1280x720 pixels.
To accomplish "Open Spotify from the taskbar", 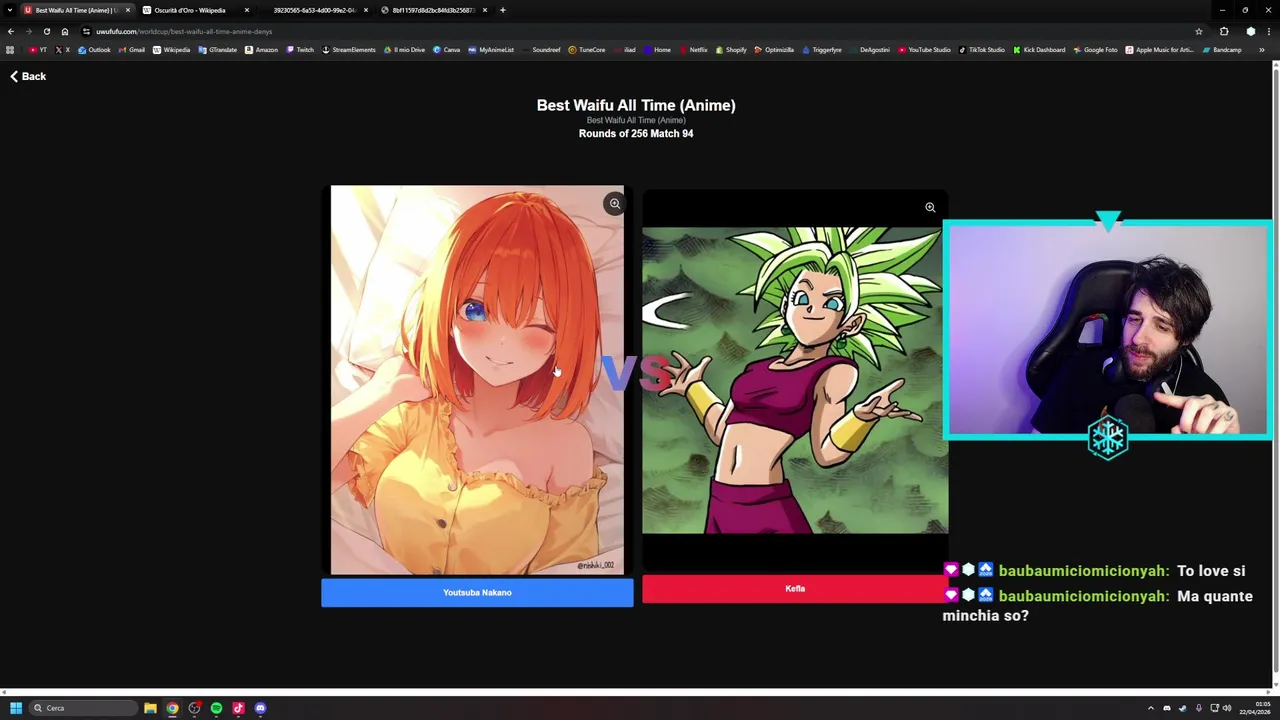I will click(216, 708).
